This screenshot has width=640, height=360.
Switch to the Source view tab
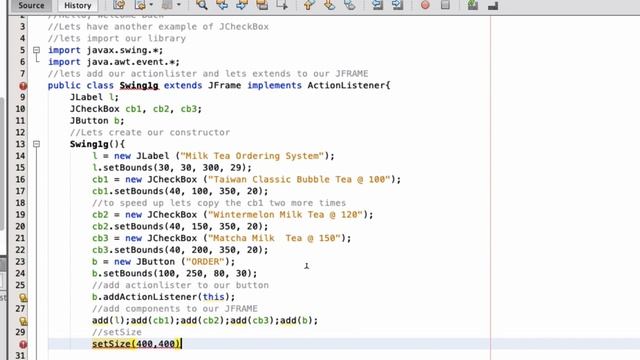[31, 5]
